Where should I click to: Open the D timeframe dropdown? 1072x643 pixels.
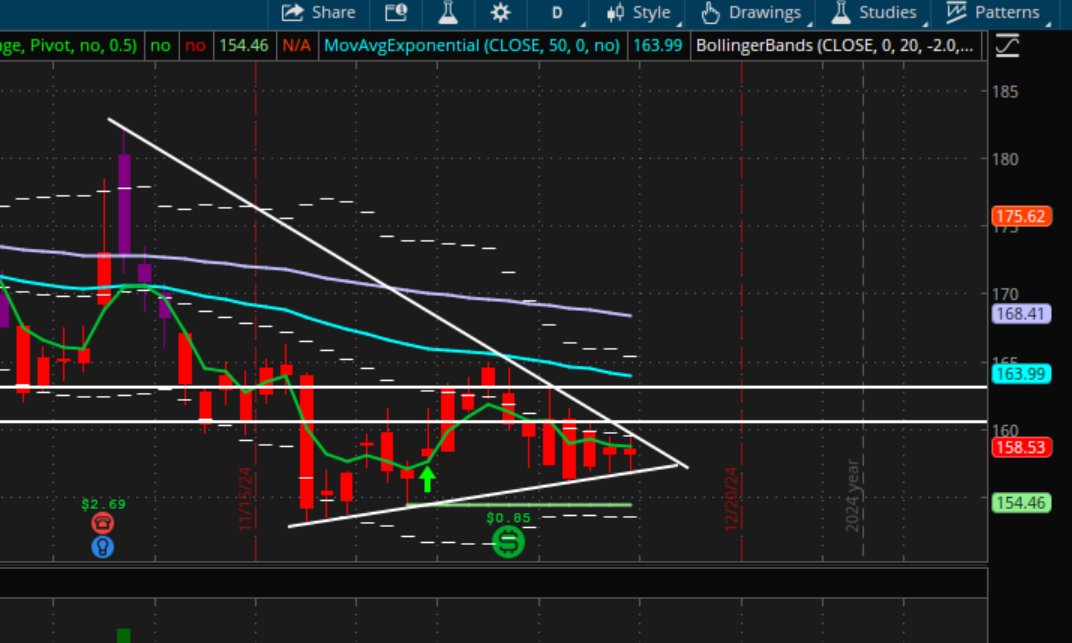(x=557, y=12)
